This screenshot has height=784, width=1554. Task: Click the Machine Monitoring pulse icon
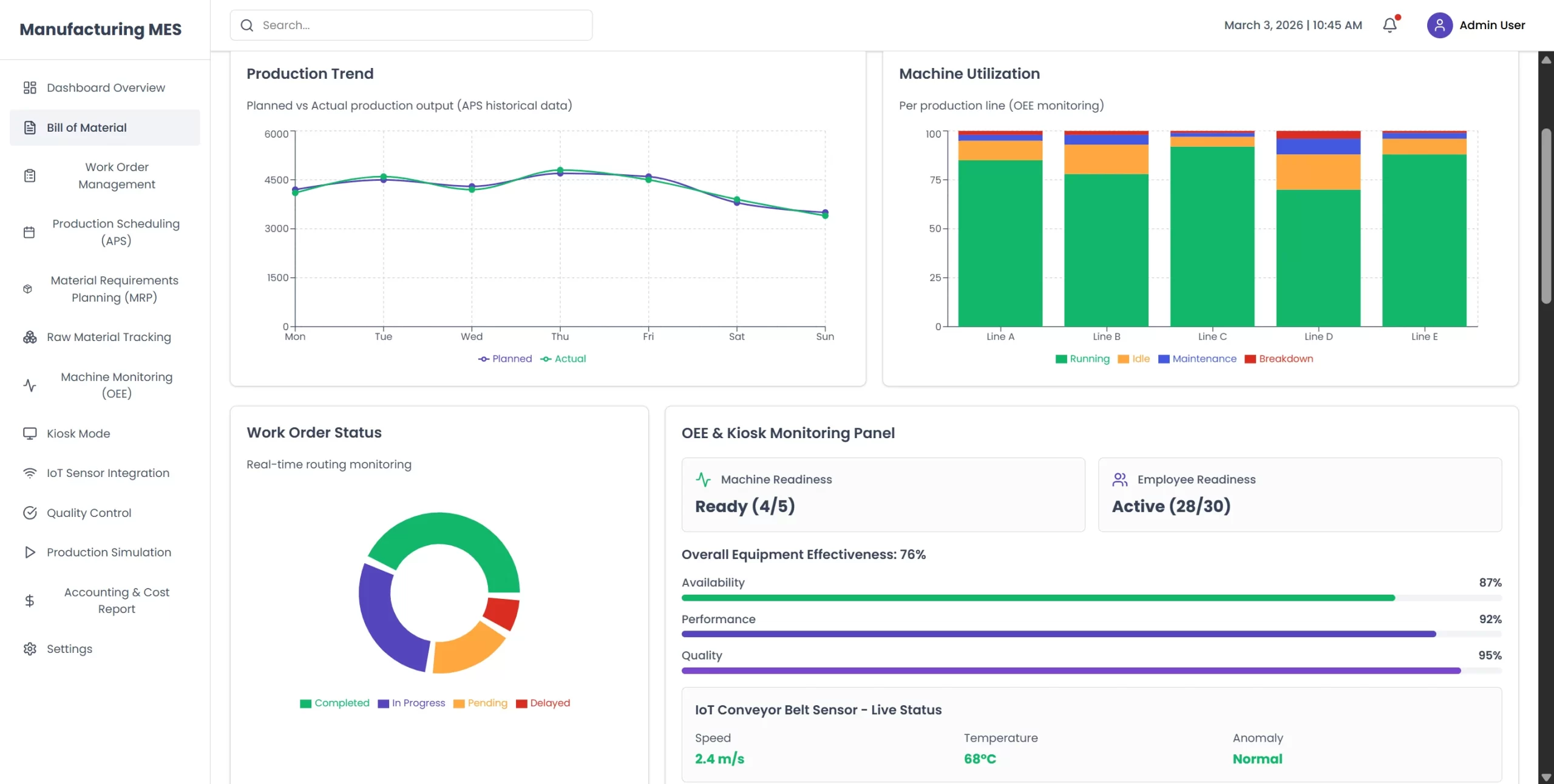pyautogui.click(x=30, y=385)
